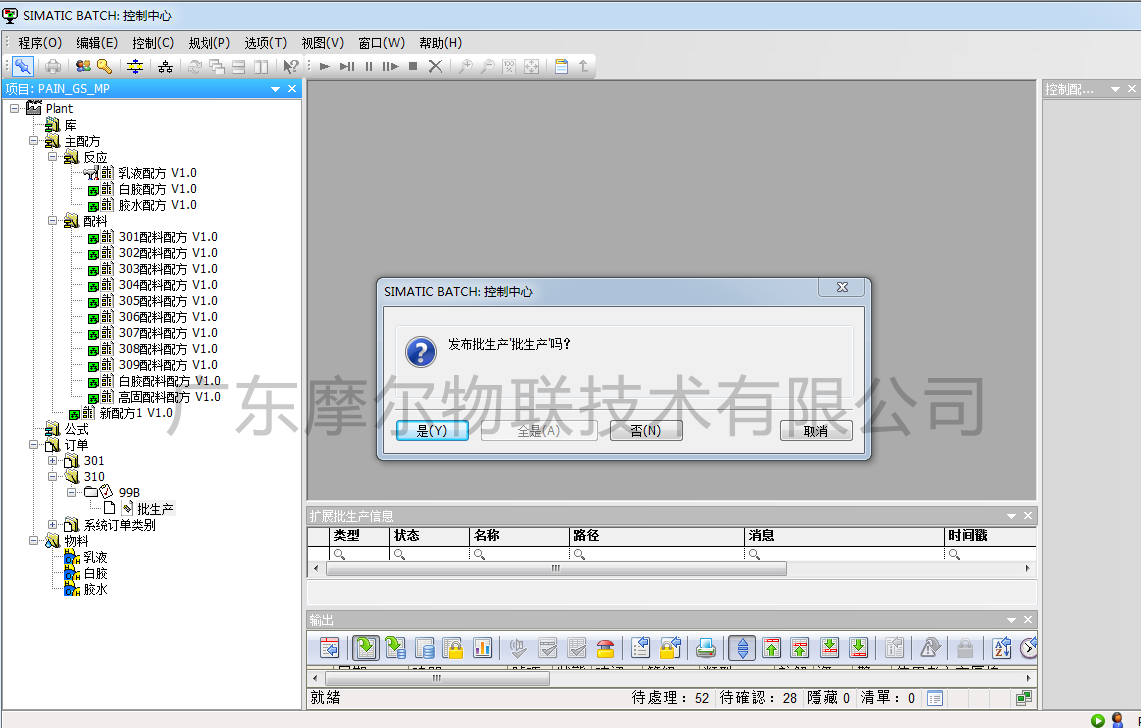The image size is (1141, 728).
Task: Expand the 系统订单类别 node
Action: [52, 524]
